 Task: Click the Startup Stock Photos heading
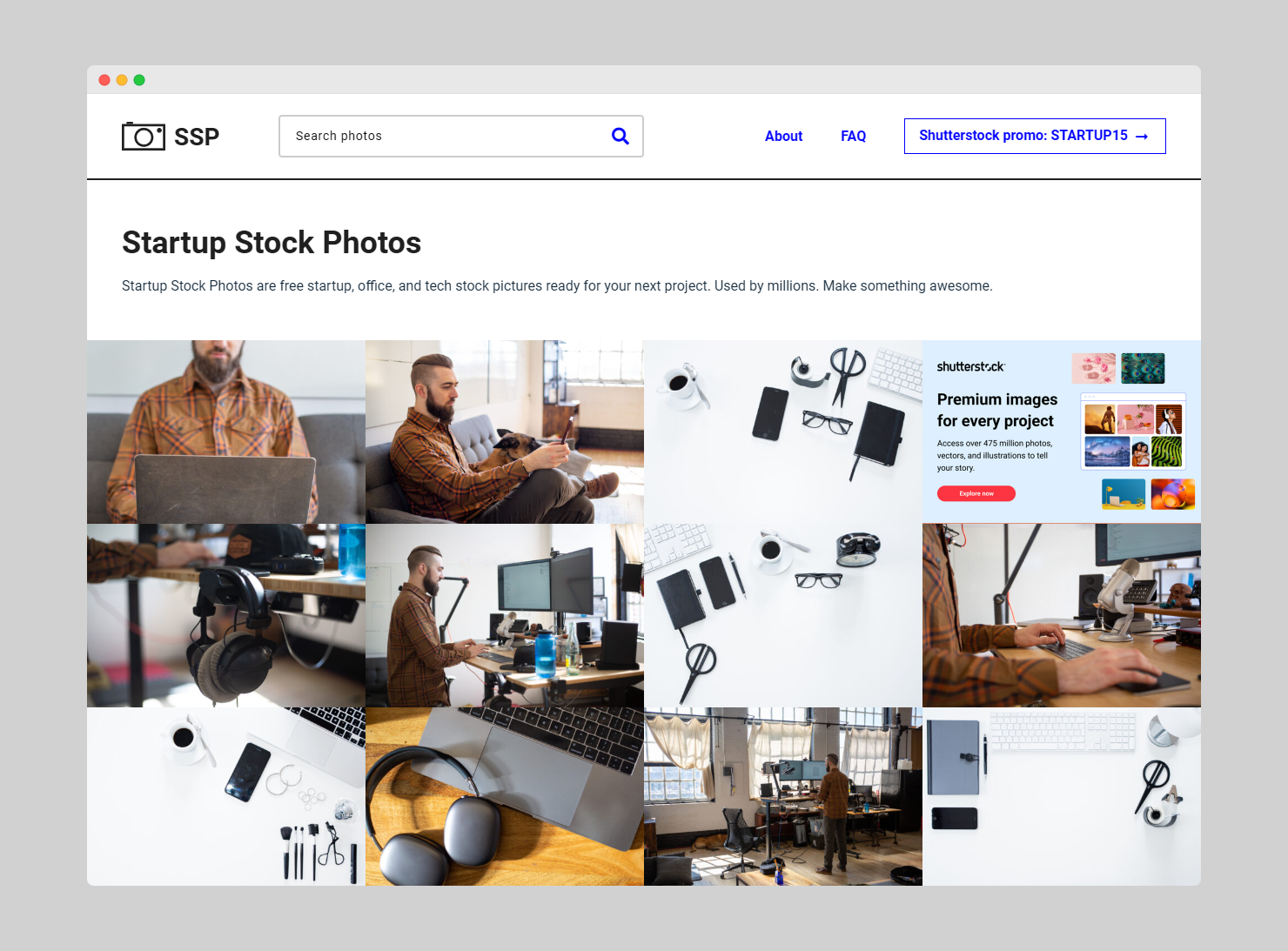[x=272, y=243]
